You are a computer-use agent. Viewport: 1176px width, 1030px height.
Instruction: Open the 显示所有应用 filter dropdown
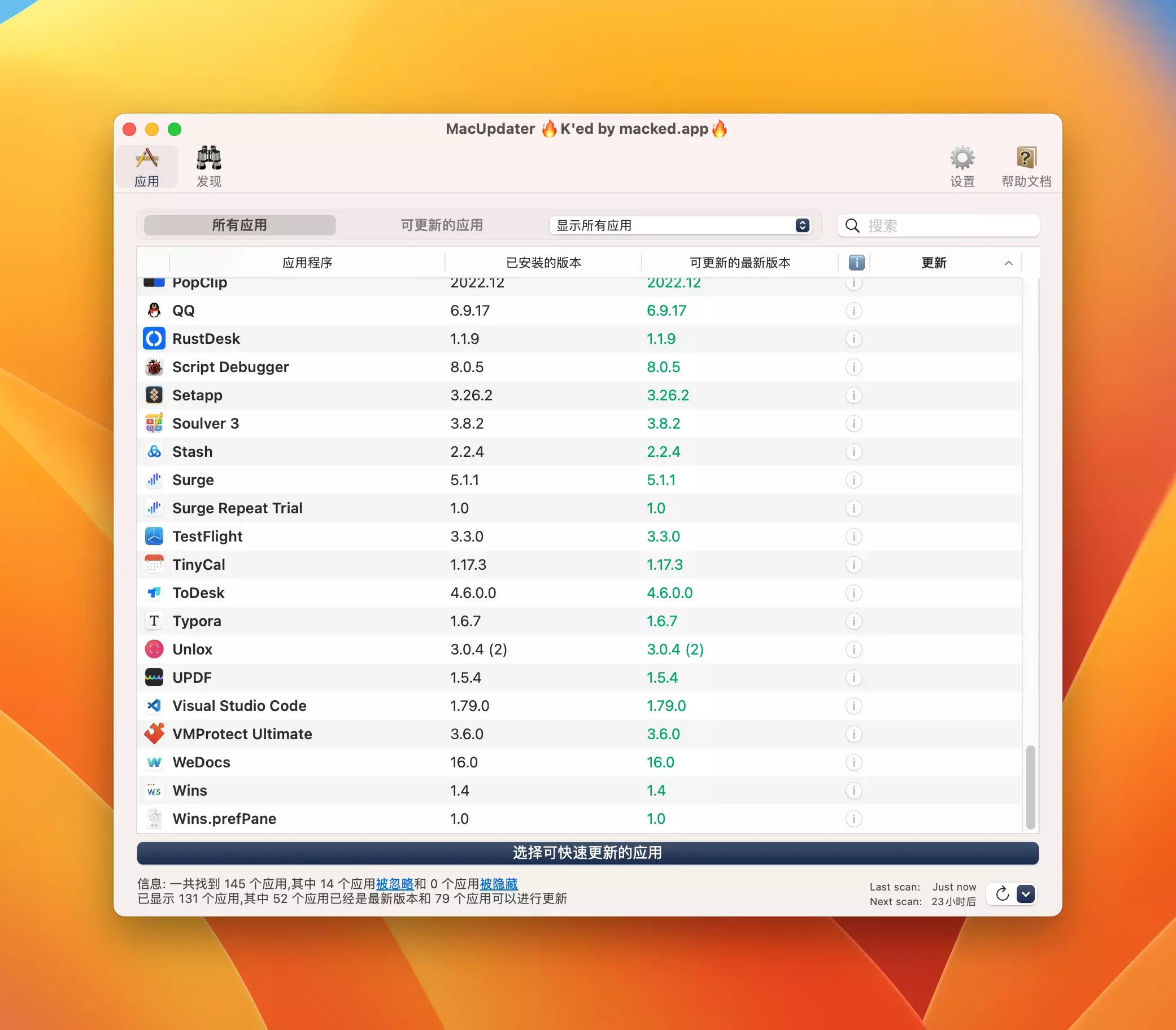(x=681, y=225)
